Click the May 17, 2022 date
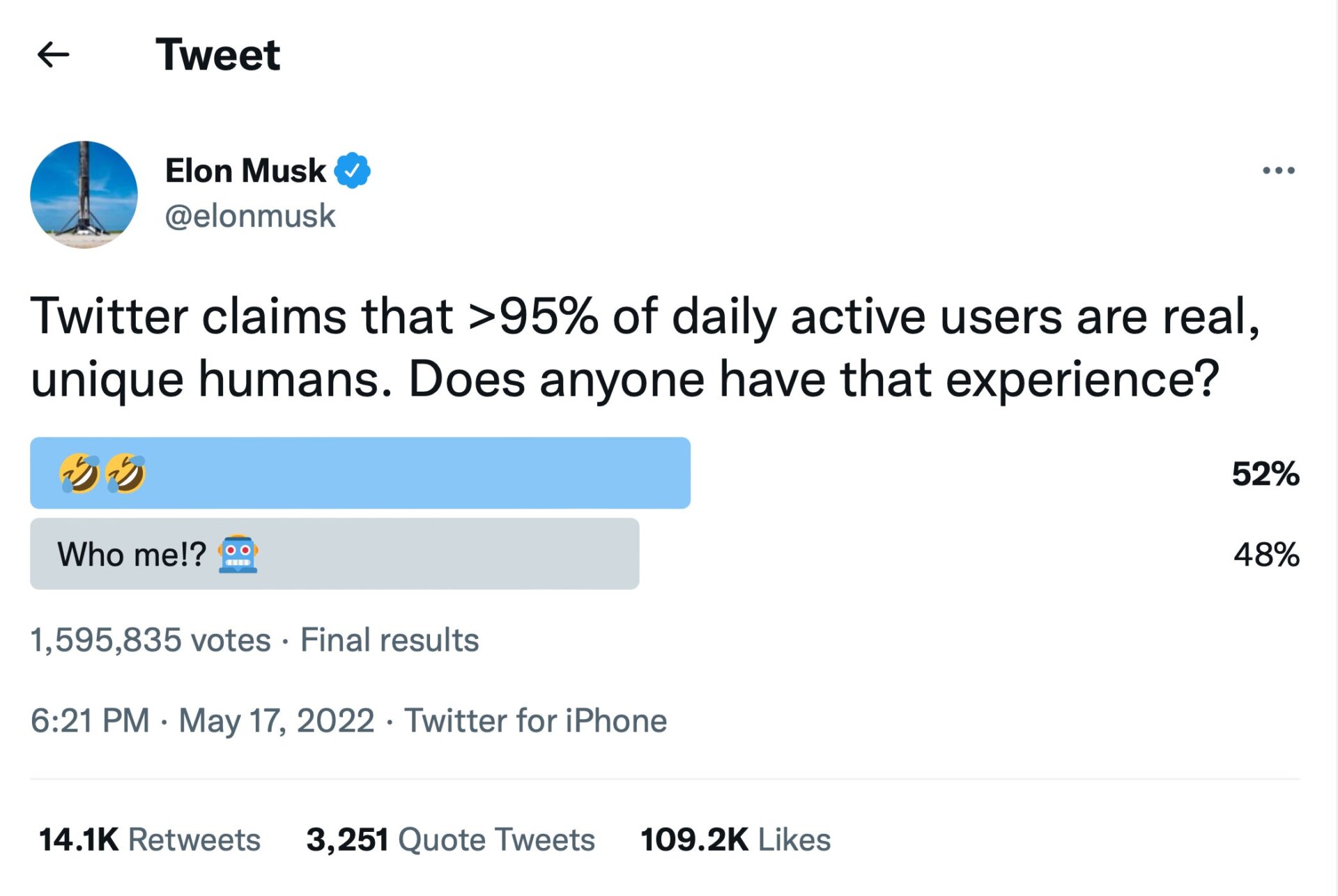This screenshot has width=1338, height=896. (x=277, y=720)
